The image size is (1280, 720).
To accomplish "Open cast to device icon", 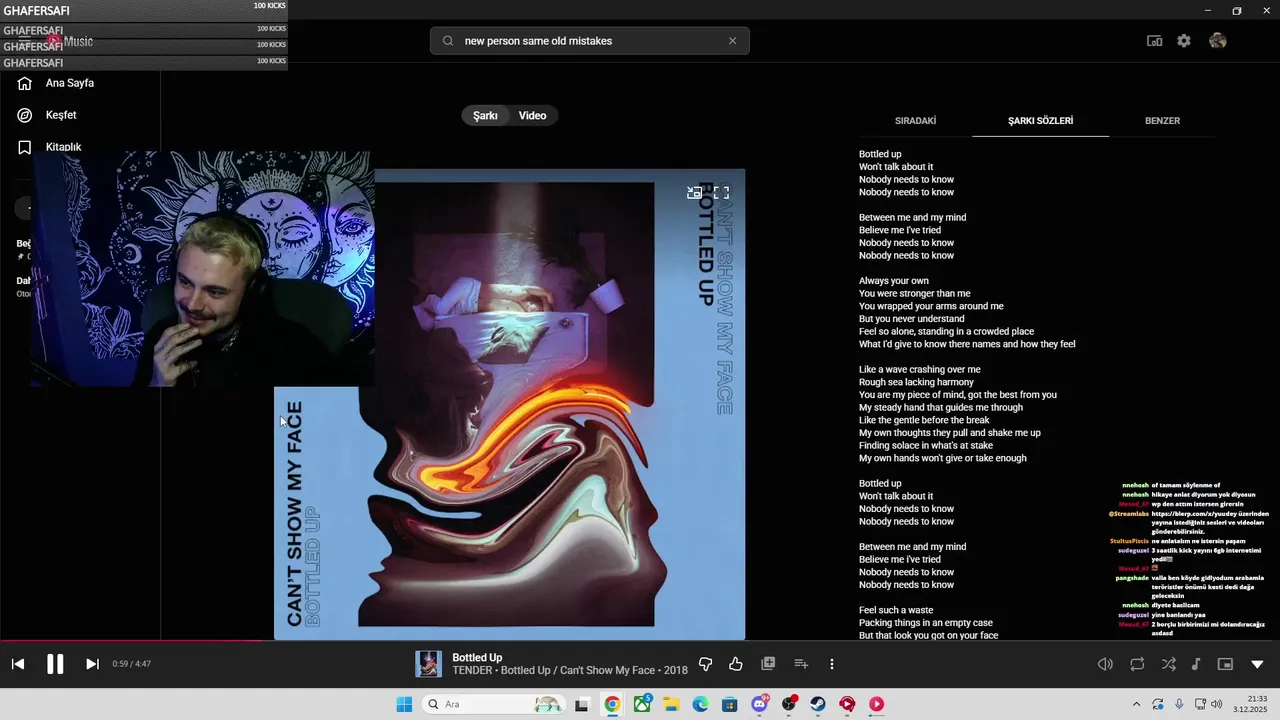I will [1154, 41].
